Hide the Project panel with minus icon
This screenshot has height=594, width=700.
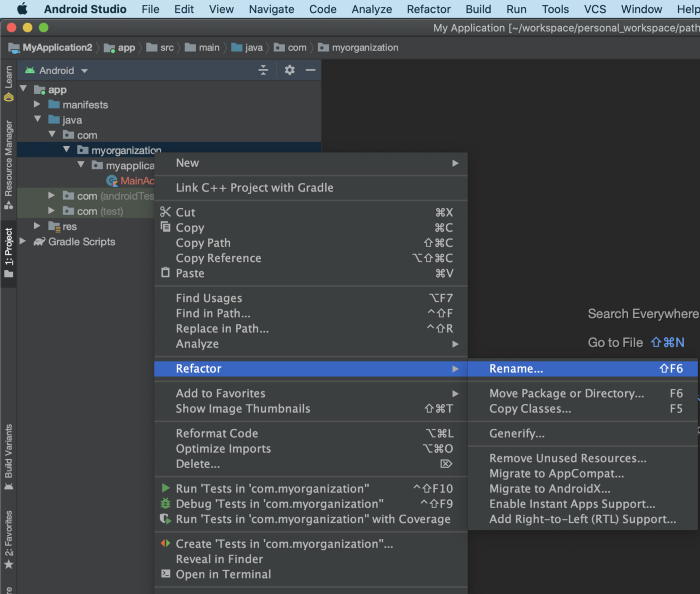[x=311, y=70]
